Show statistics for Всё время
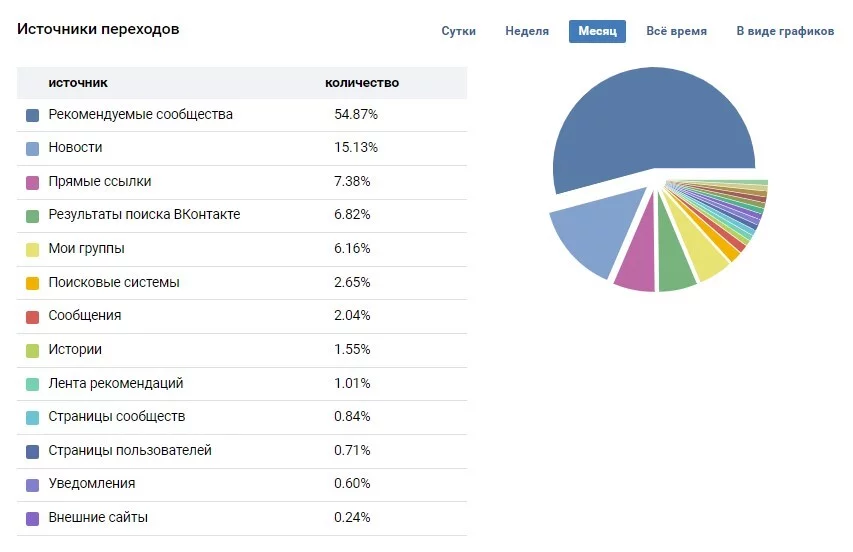The image size is (853, 552). pos(676,31)
